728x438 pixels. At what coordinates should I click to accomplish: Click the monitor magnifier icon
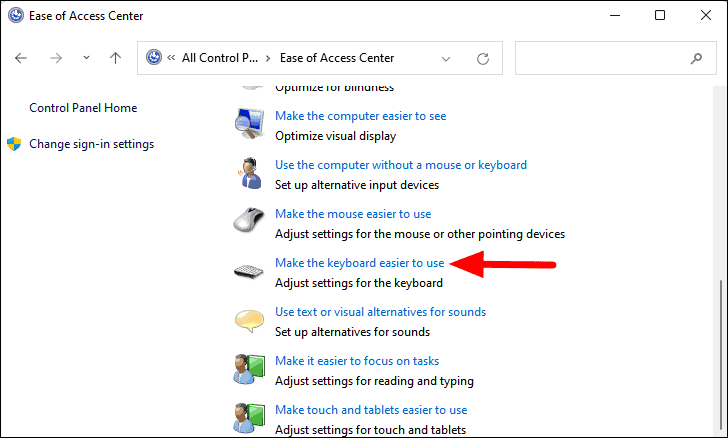click(x=249, y=123)
